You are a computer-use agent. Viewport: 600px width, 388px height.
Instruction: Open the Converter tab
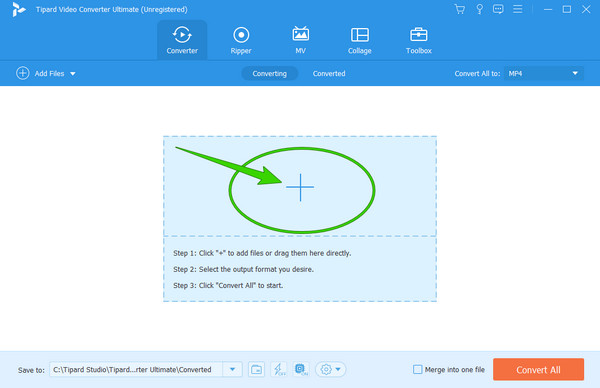pos(182,40)
